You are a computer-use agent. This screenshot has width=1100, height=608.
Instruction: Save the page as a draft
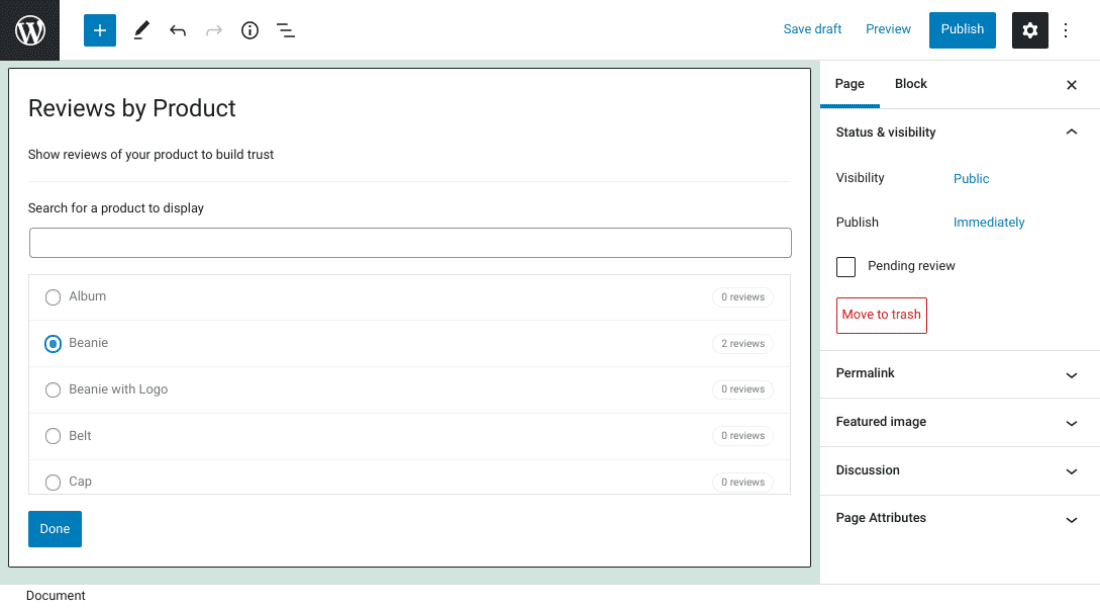[812, 29]
